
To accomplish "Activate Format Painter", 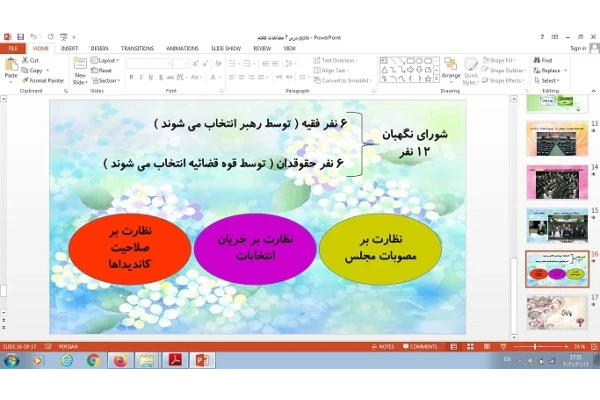I will tap(43, 80).
